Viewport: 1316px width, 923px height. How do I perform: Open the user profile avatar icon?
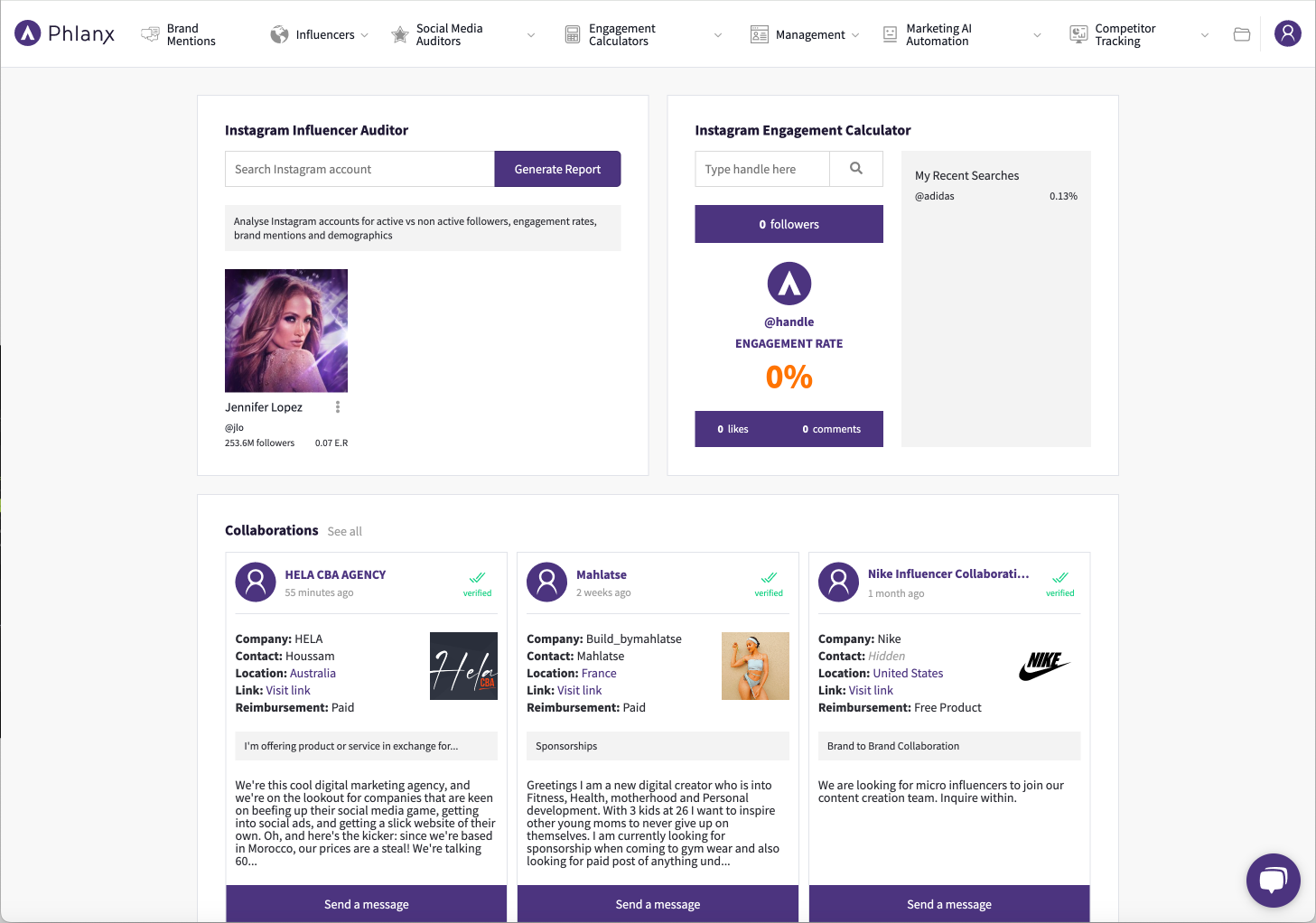pos(1287,33)
